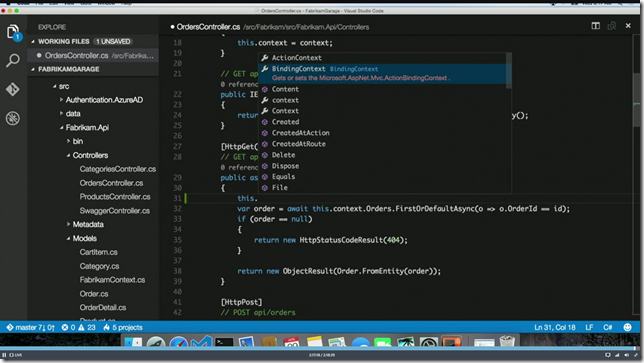The image size is (644, 363).
Task: Open the Explorer view in the activity bar
Action: [x=13, y=32]
